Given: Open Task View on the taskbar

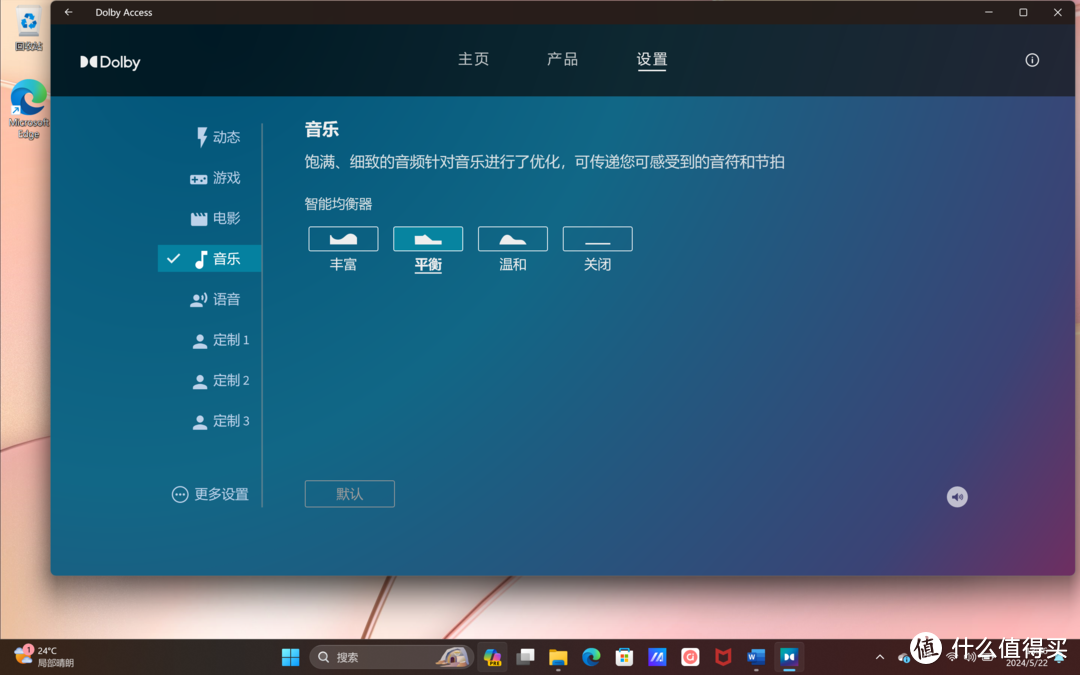Looking at the screenshot, I should [526, 657].
